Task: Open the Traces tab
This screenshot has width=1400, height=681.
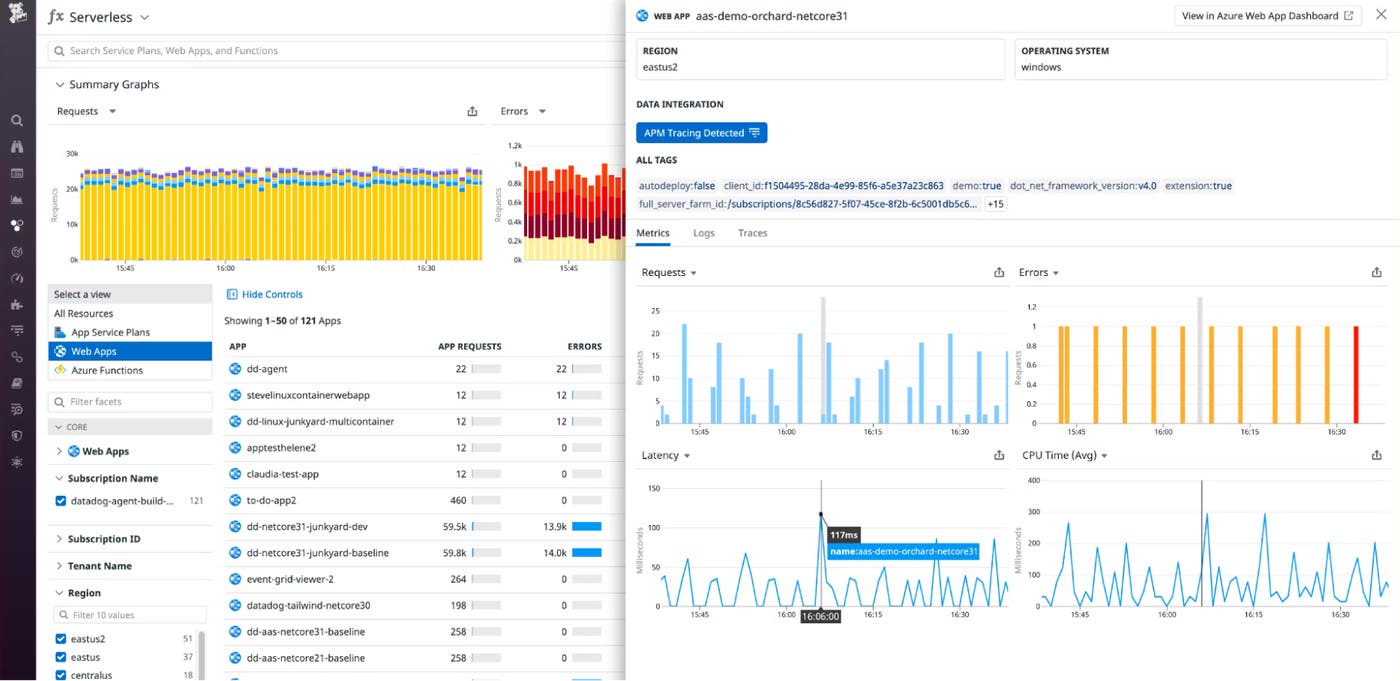Action: pos(752,232)
